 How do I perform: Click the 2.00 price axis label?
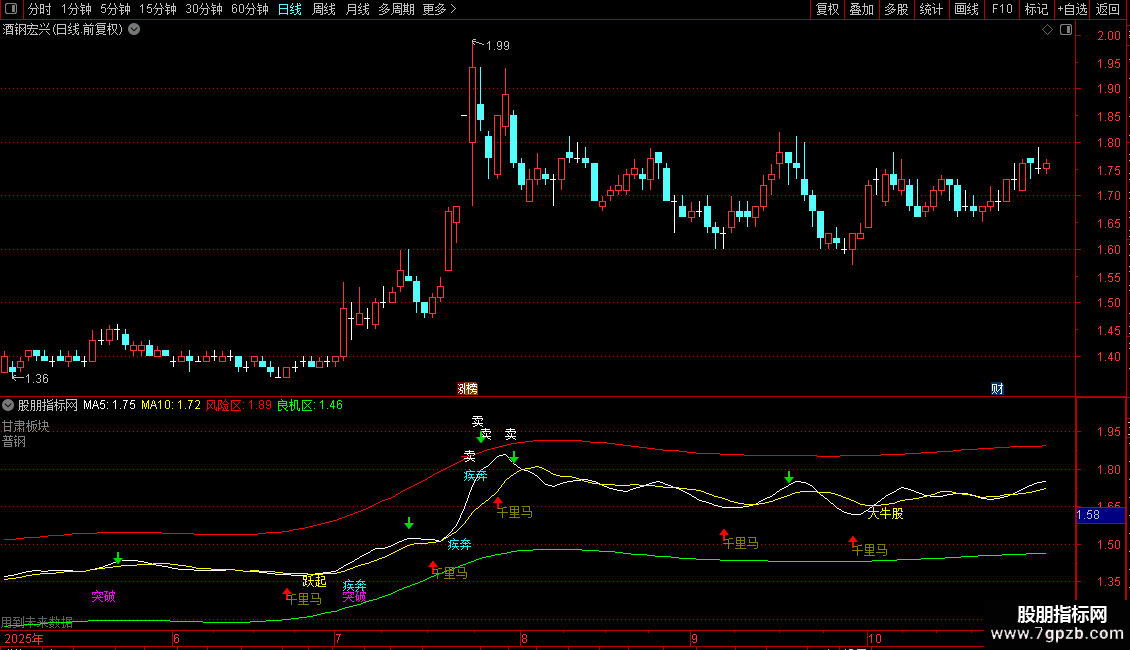1109,36
